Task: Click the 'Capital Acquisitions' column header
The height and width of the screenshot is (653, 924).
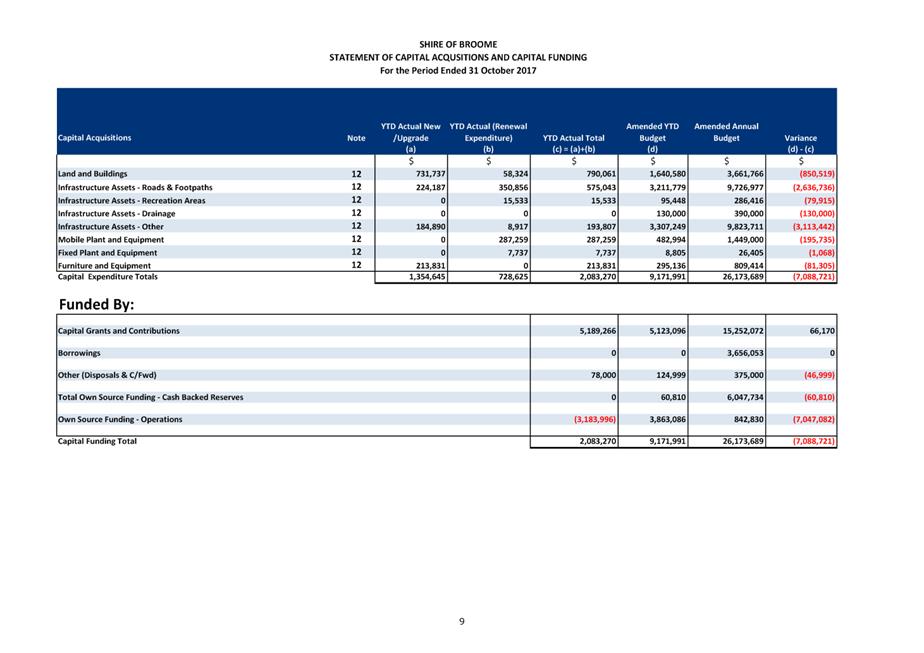Action: coord(94,138)
